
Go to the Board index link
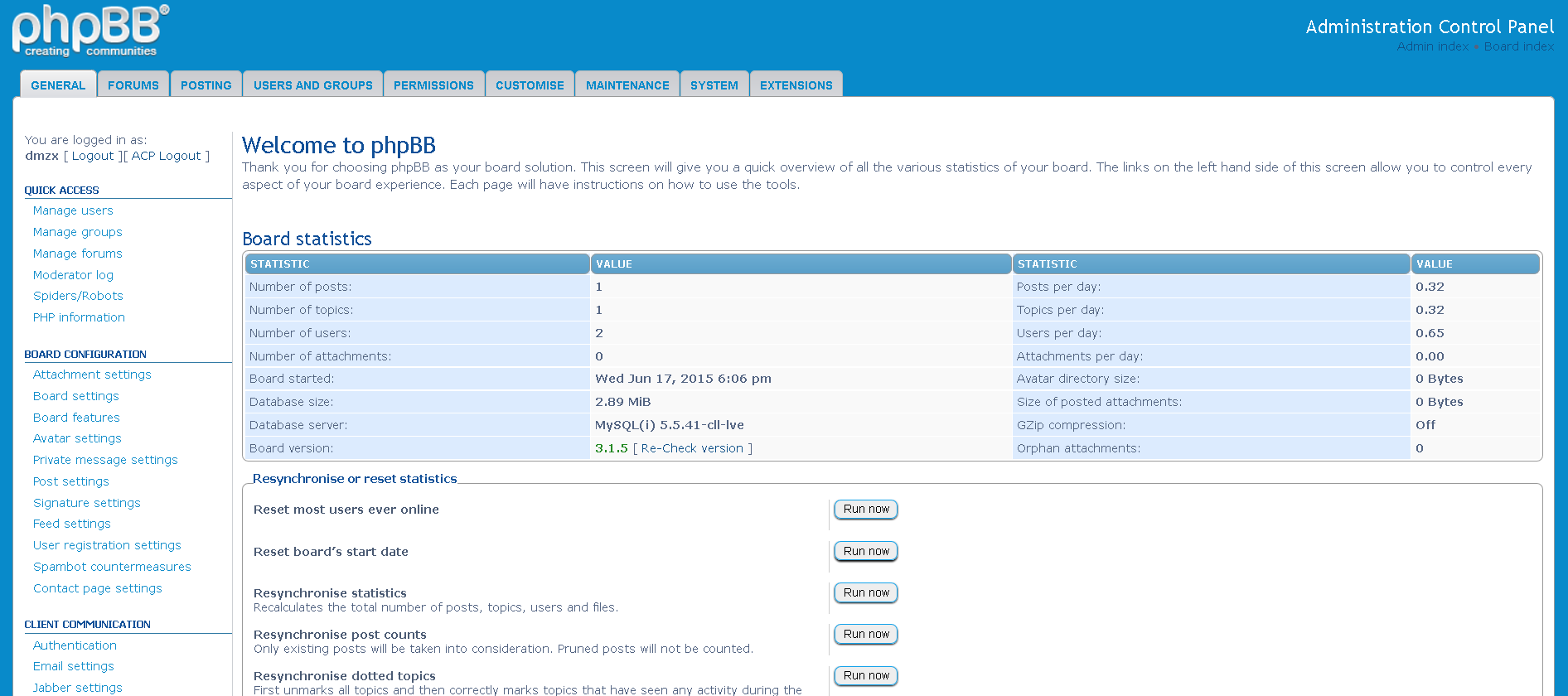tap(1519, 46)
